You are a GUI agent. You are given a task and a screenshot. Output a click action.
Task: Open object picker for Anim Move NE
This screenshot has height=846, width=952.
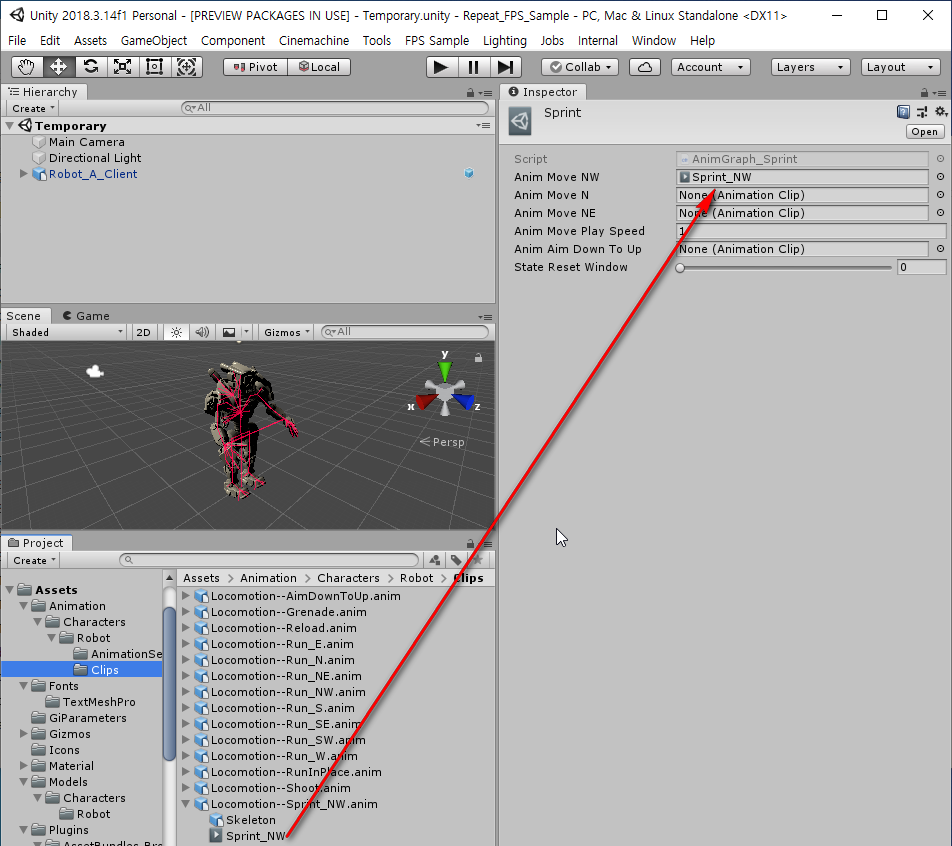click(940, 213)
